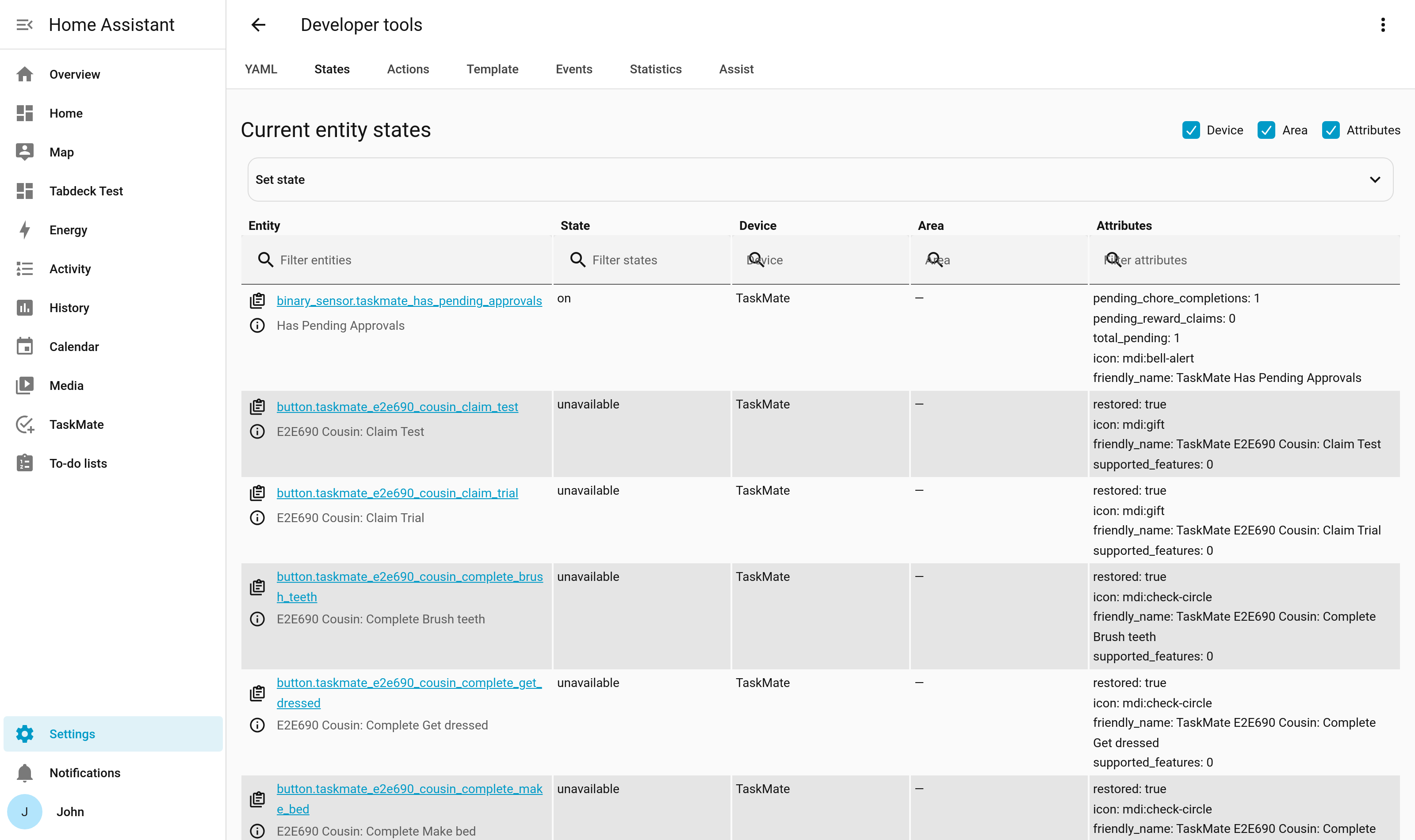The height and width of the screenshot is (840, 1415).
Task: Focus the Filter states field
Action: tap(641, 260)
